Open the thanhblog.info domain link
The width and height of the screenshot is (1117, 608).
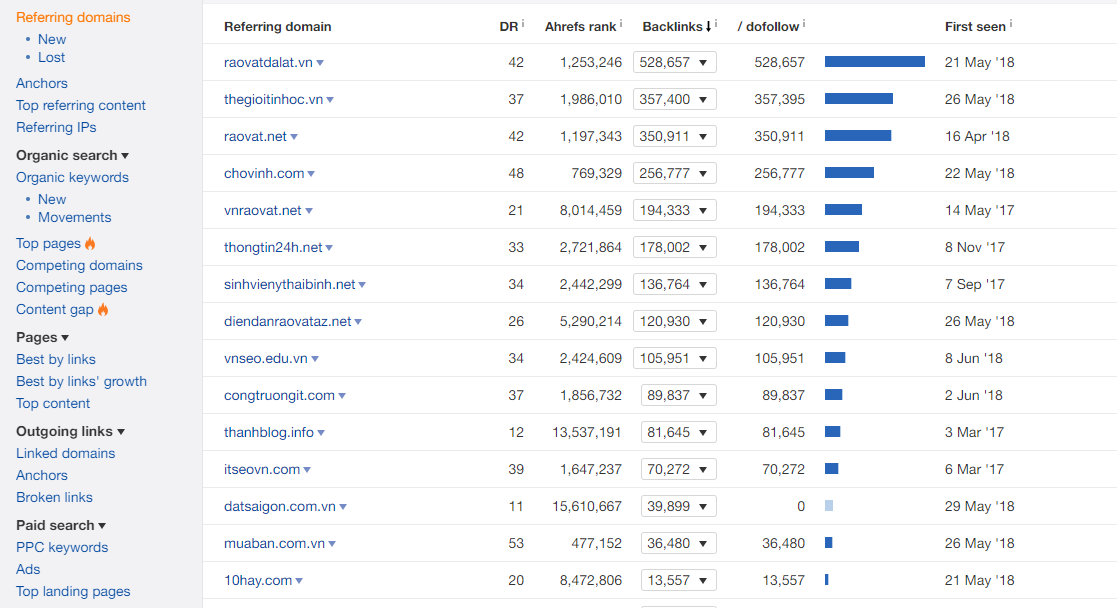tap(269, 433)
